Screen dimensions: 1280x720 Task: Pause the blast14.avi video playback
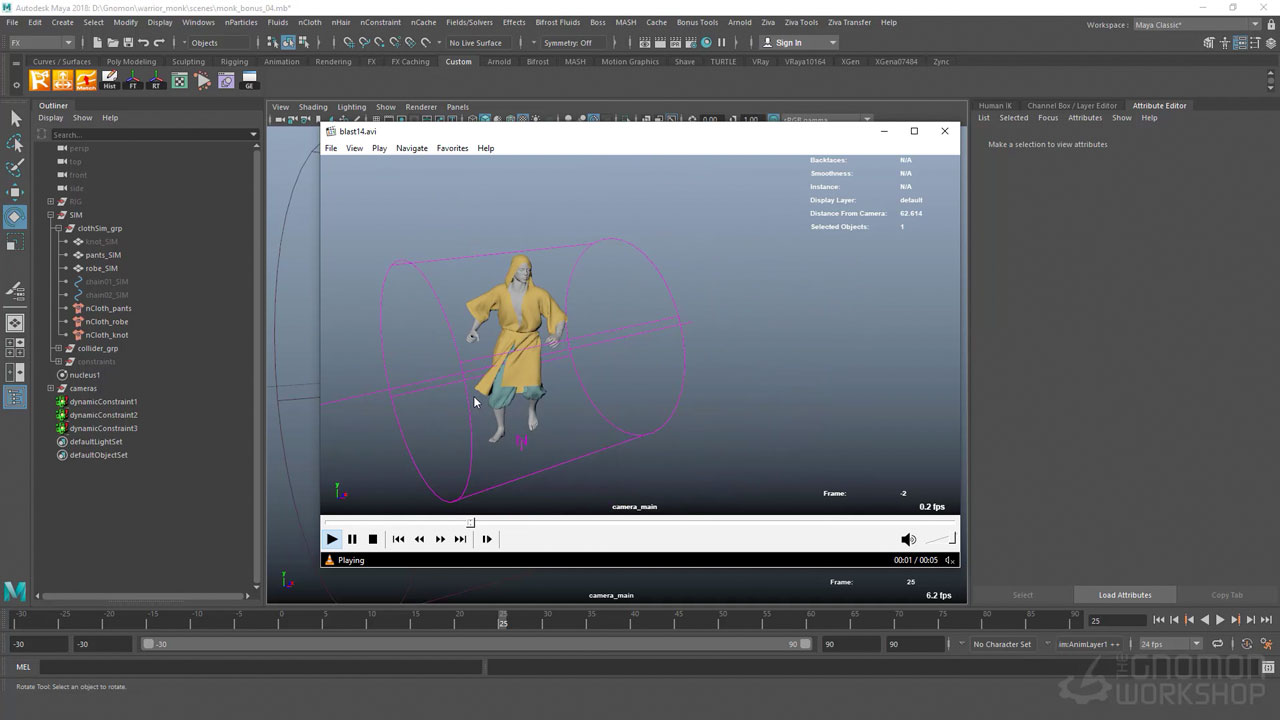pyautogui.click(x=352, y=539)
